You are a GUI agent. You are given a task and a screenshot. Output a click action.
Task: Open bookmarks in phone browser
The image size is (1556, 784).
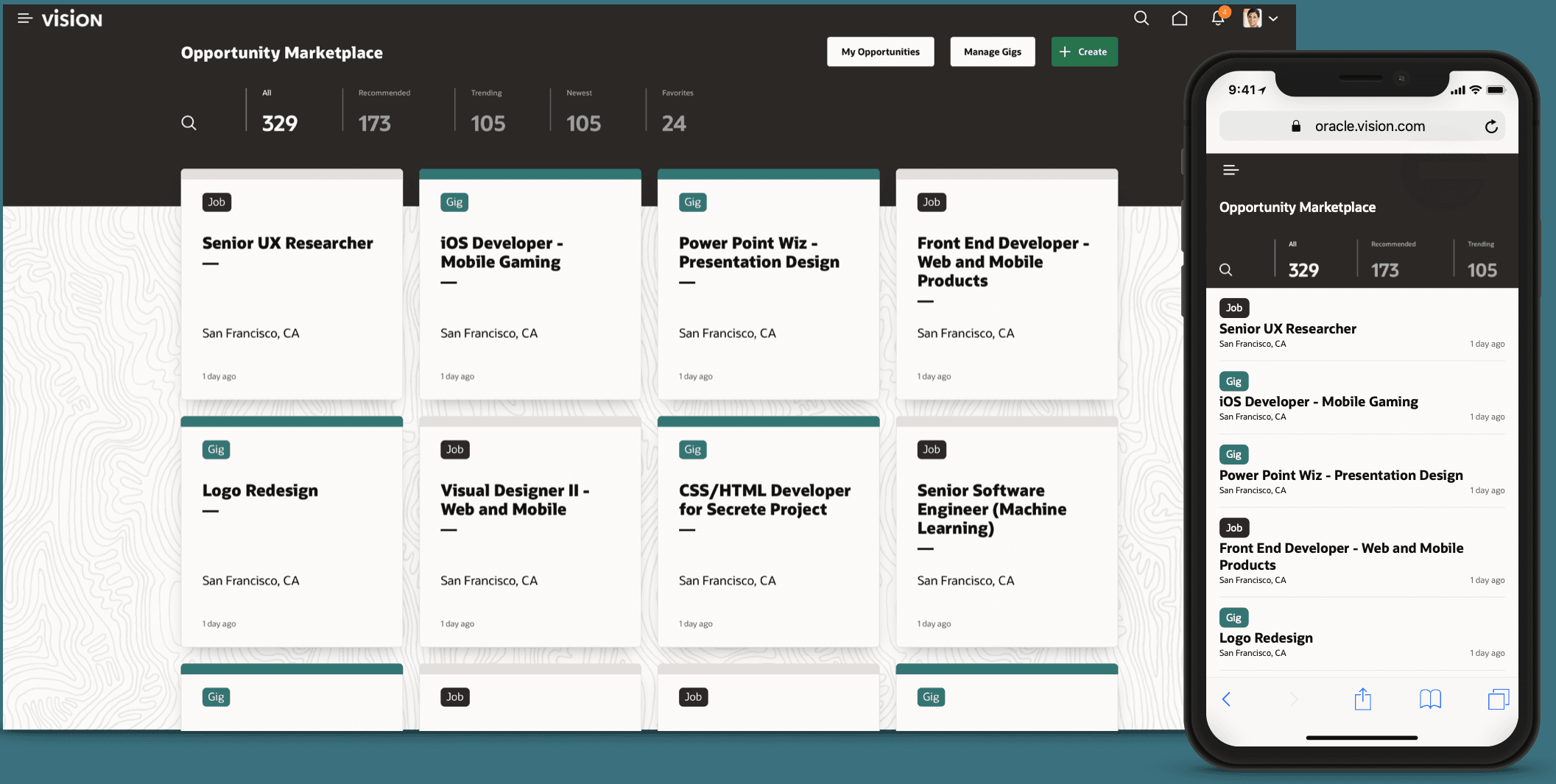coord(1430,699)
